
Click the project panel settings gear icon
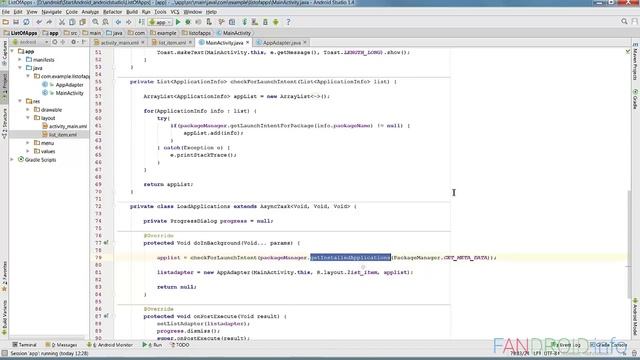[73, 42]
